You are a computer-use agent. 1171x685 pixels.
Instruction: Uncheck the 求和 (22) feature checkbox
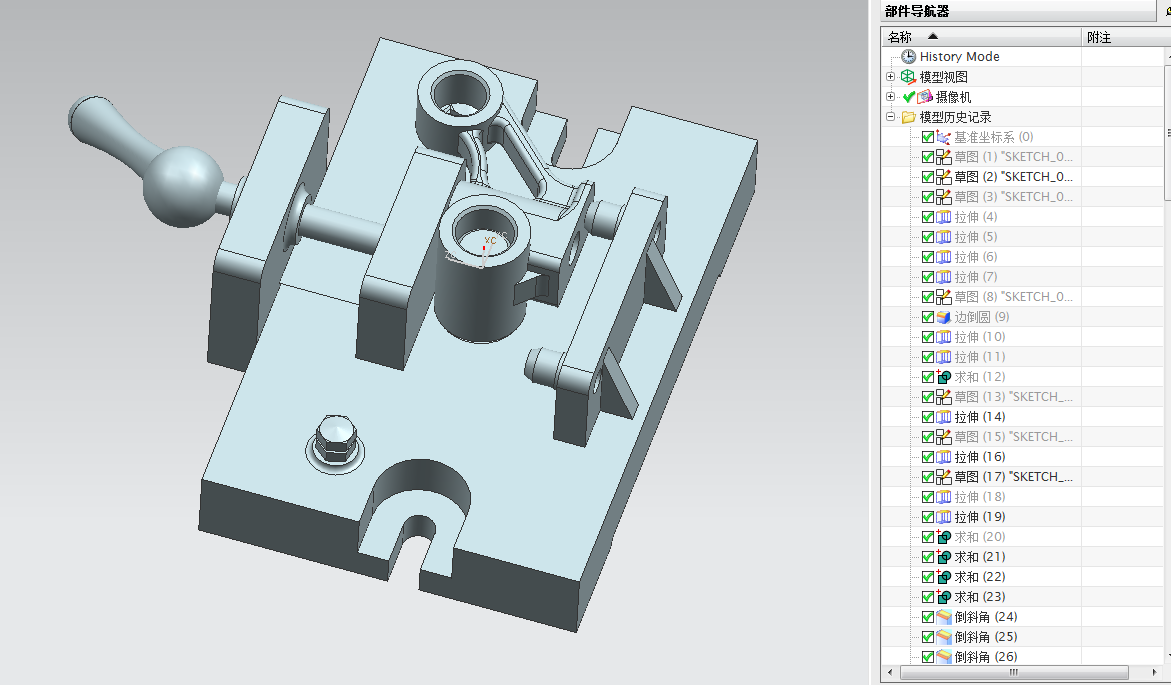pos(928,577)
